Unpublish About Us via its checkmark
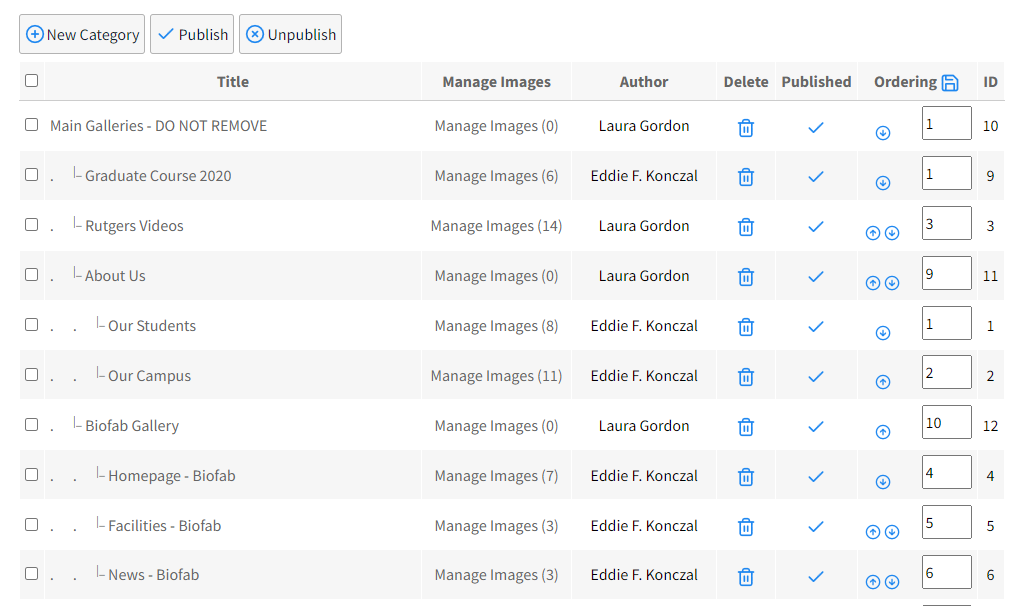 [816, 277]
